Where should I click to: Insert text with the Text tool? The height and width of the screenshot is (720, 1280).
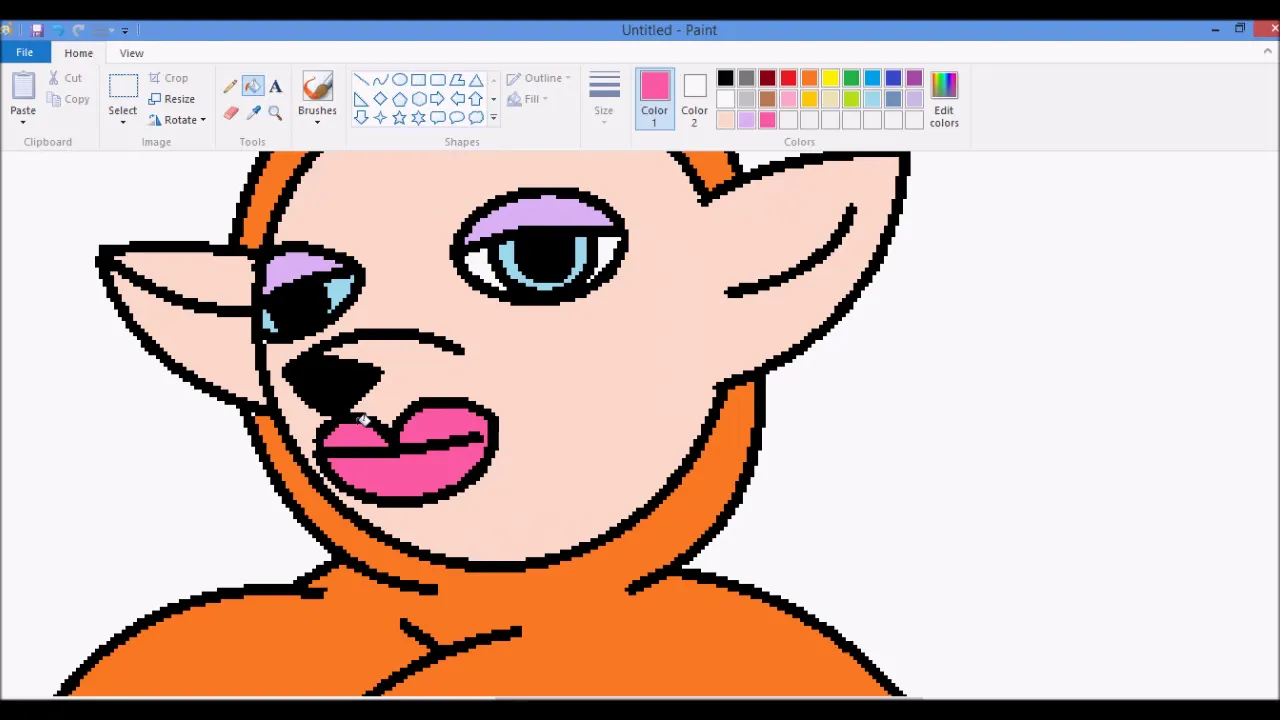(275, 87)
